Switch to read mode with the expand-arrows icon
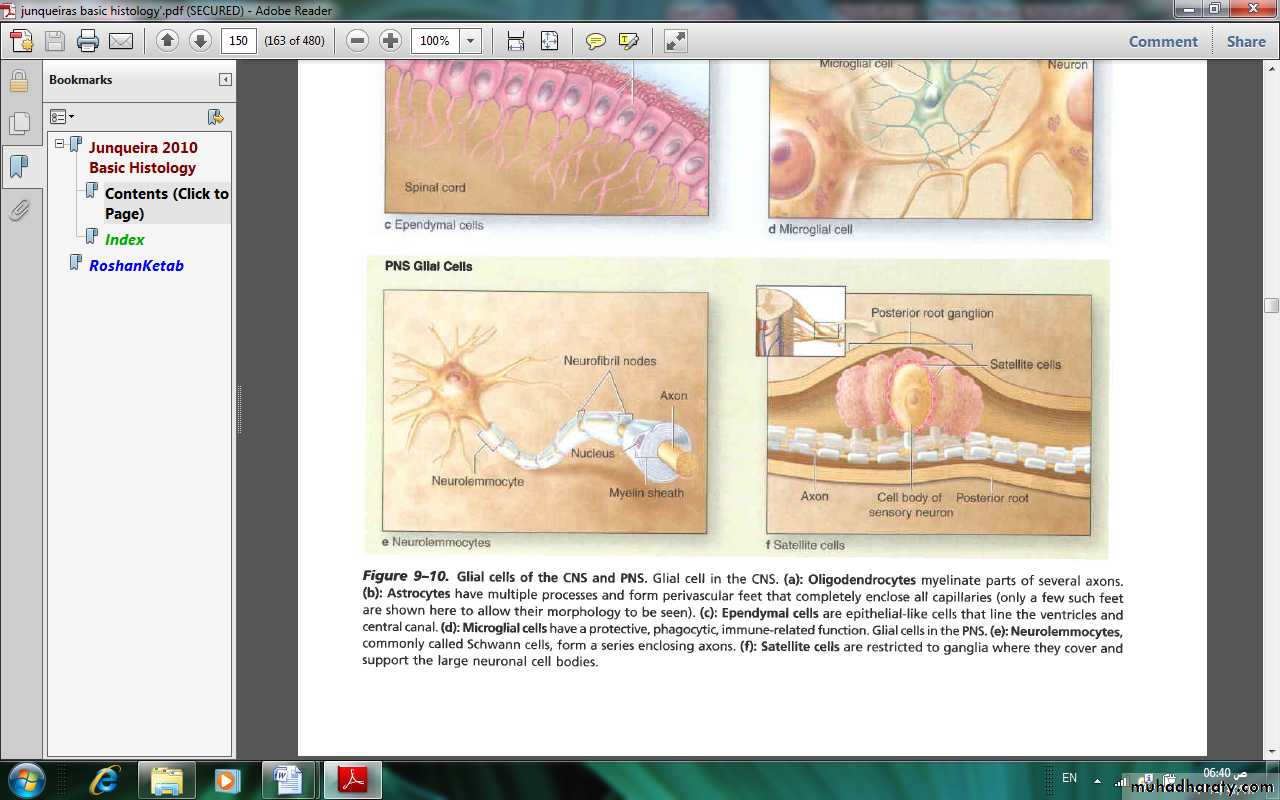The image size is (1280, 800). coord(676,41)
